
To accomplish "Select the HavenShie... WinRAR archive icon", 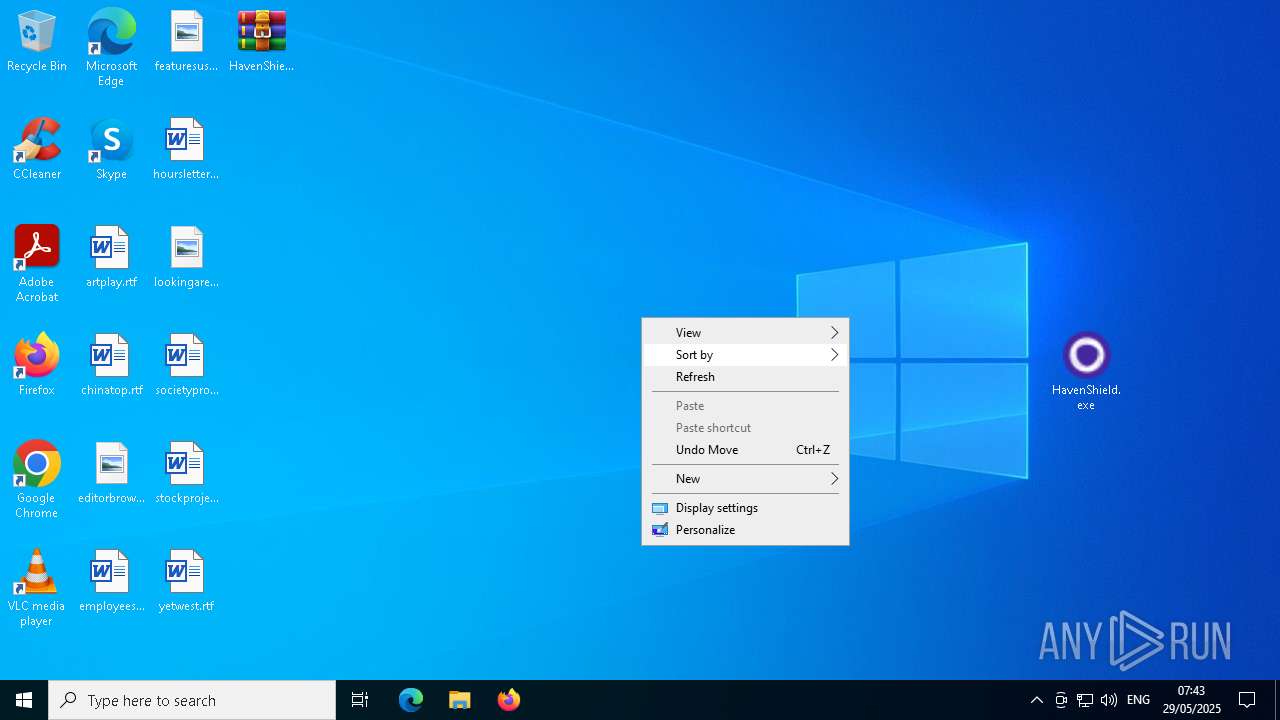I will click(261, 42).
